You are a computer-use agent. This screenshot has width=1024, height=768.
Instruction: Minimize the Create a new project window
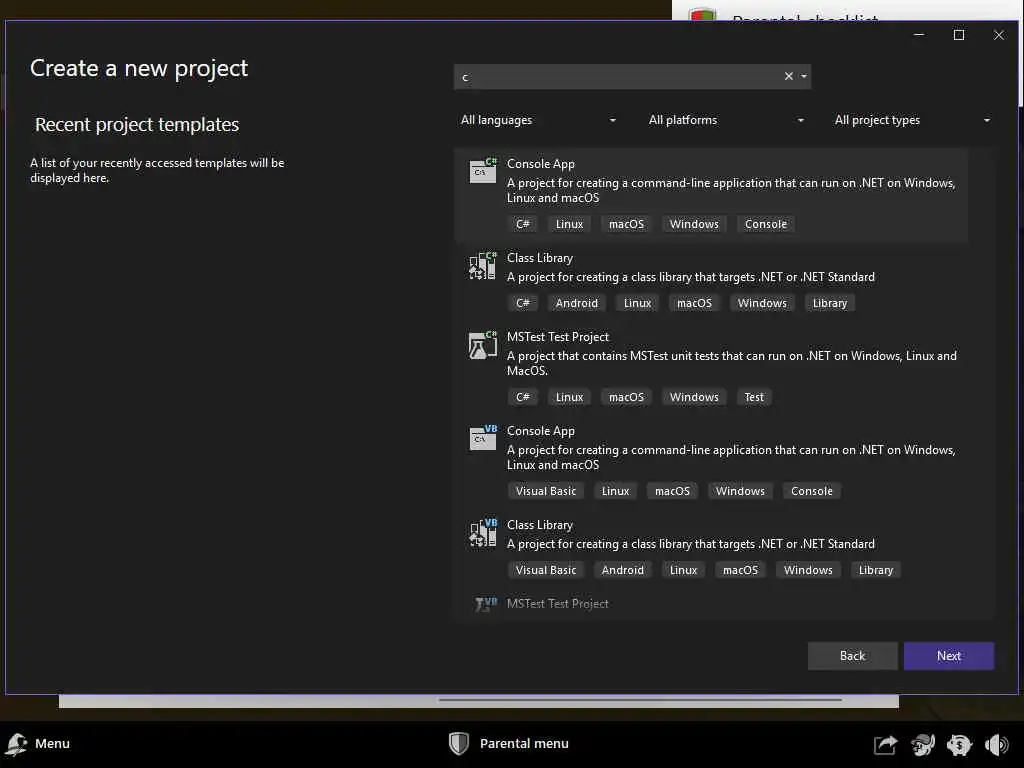(x=919, y=35)
